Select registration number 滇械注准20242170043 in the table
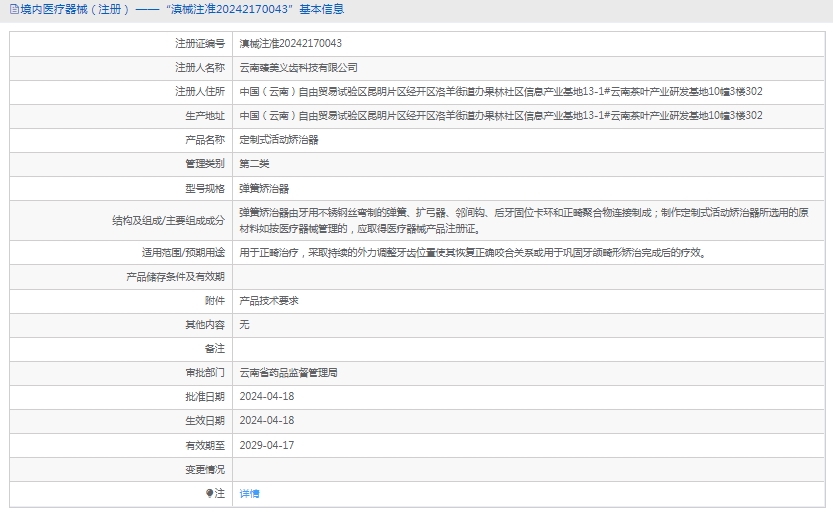The width and height of the screenshot is (833, 515). tap(290, 44)
